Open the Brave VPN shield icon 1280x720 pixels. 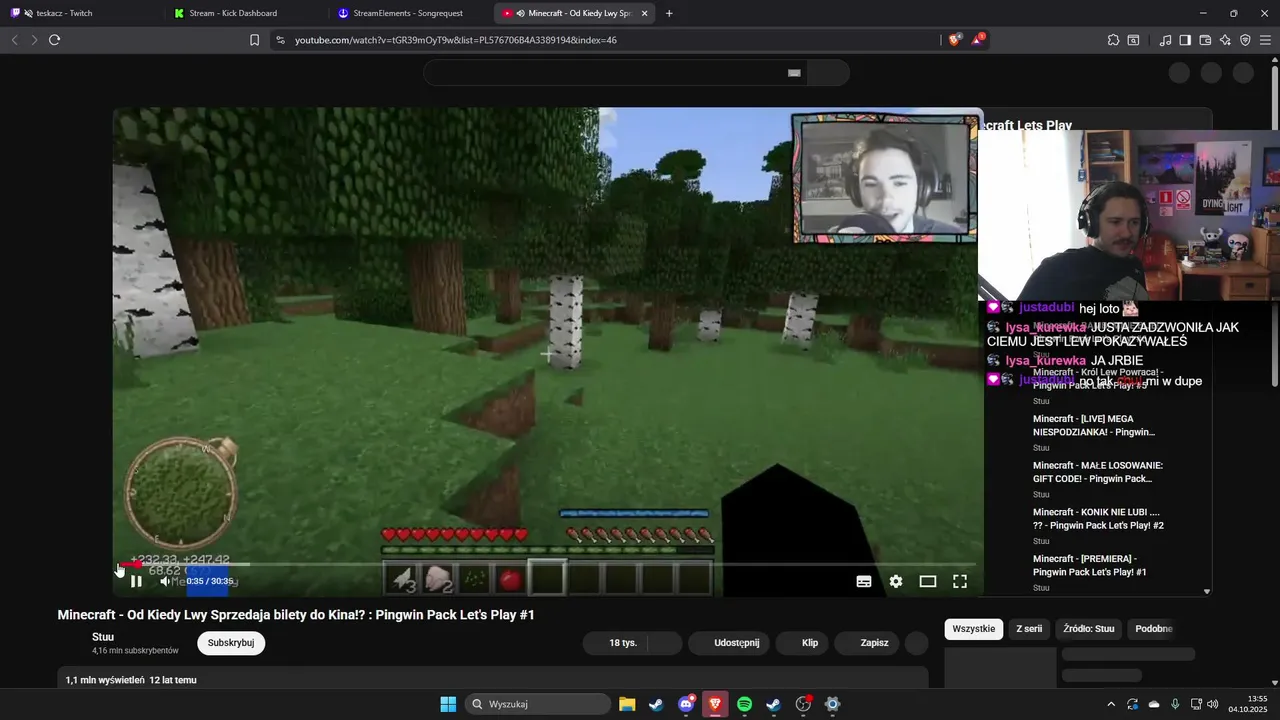1245,40
